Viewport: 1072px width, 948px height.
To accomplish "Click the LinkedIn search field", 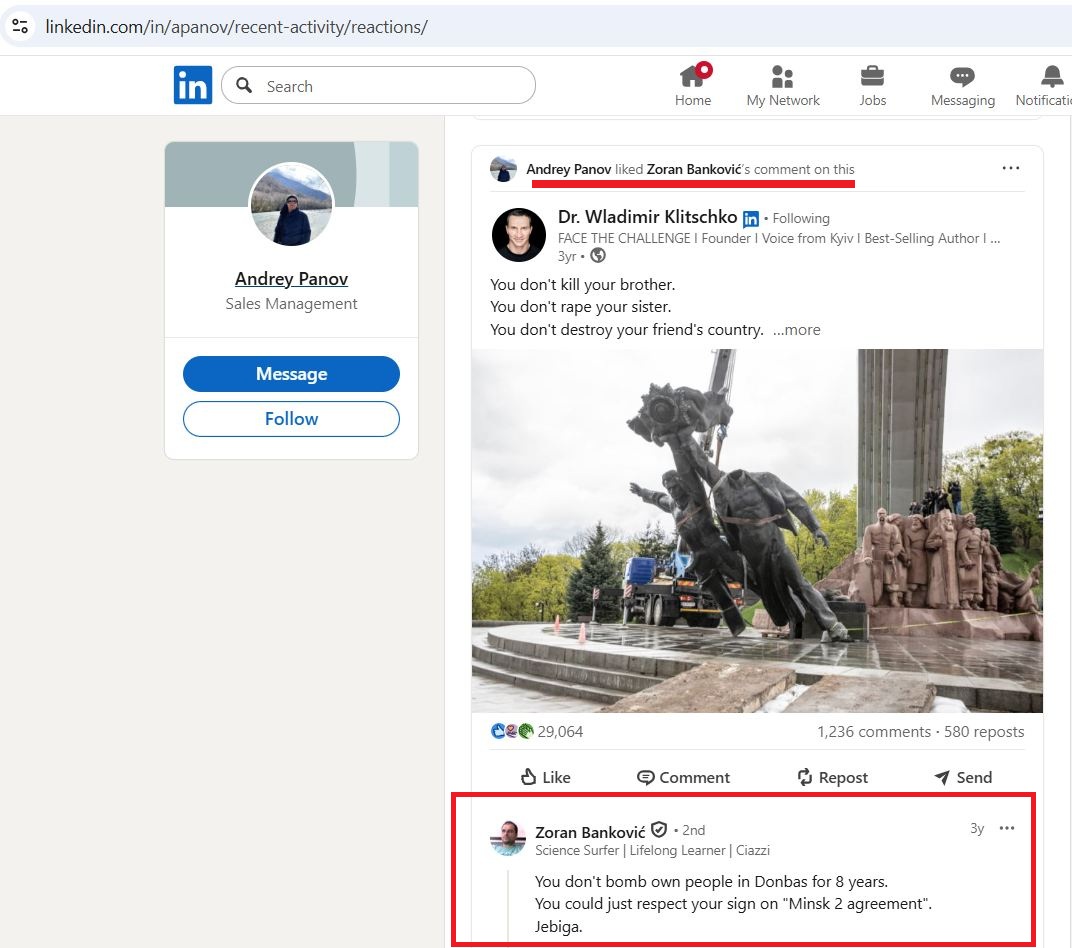I will pyautogui.click(x=390, y=86).
